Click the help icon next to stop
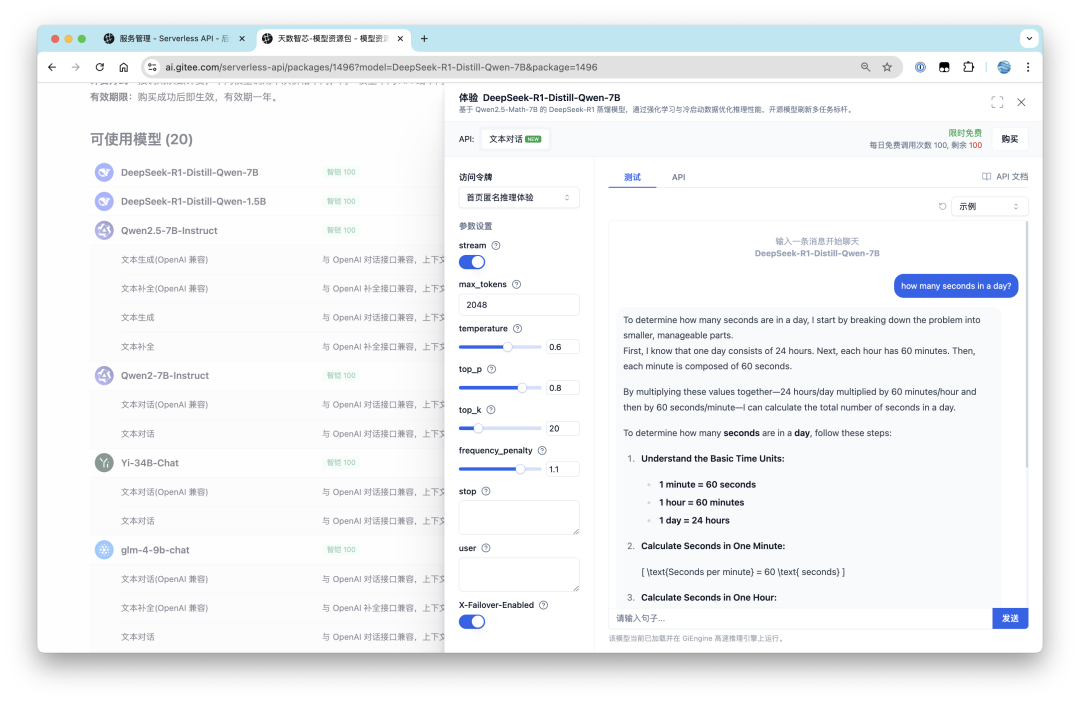Screen dimensions: 1080x702 486,491
